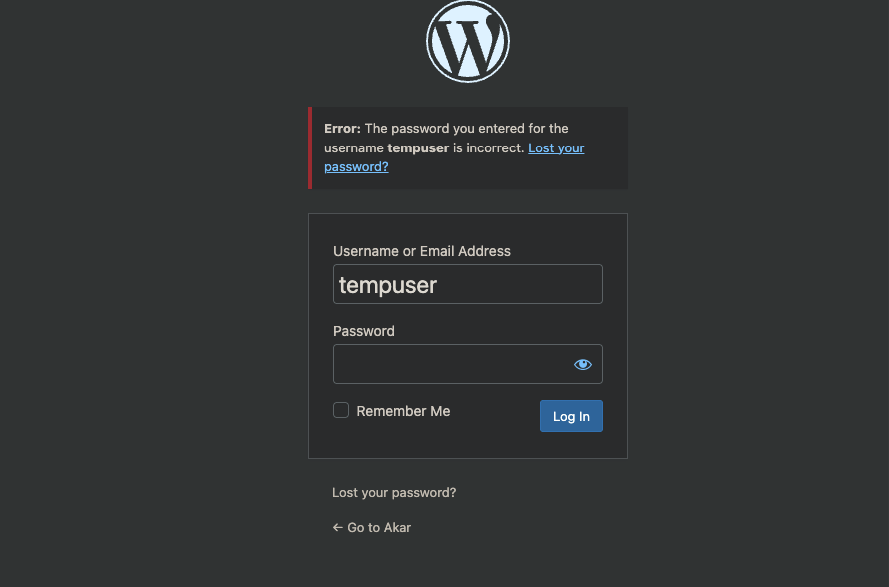Click the Password field label
The width and height of the screenshot is (889, 587).
point(363,331)
